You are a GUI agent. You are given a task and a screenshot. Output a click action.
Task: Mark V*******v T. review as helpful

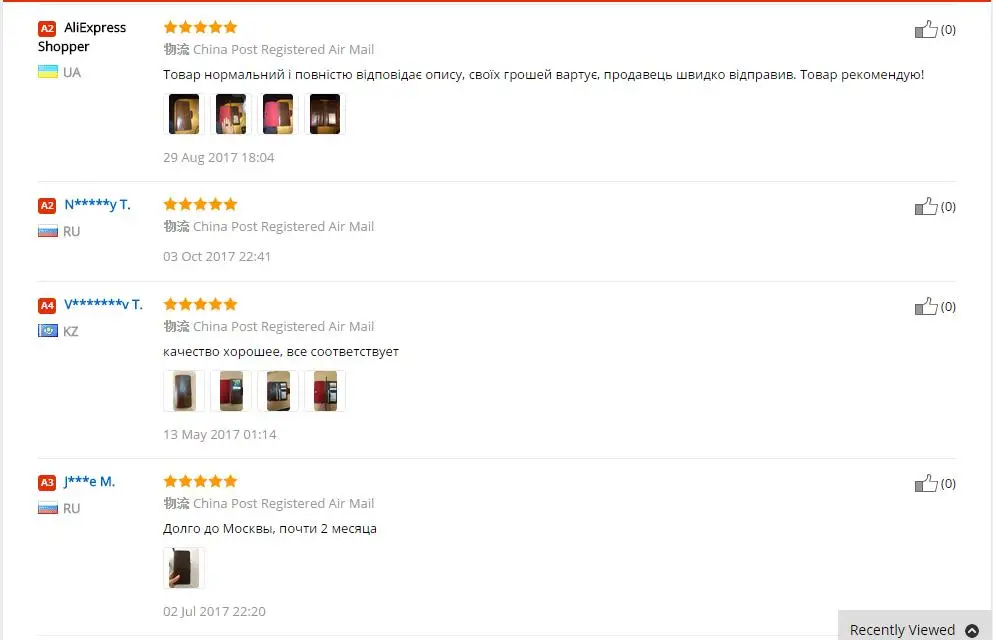pyautogui.click(x=926, y=306)
